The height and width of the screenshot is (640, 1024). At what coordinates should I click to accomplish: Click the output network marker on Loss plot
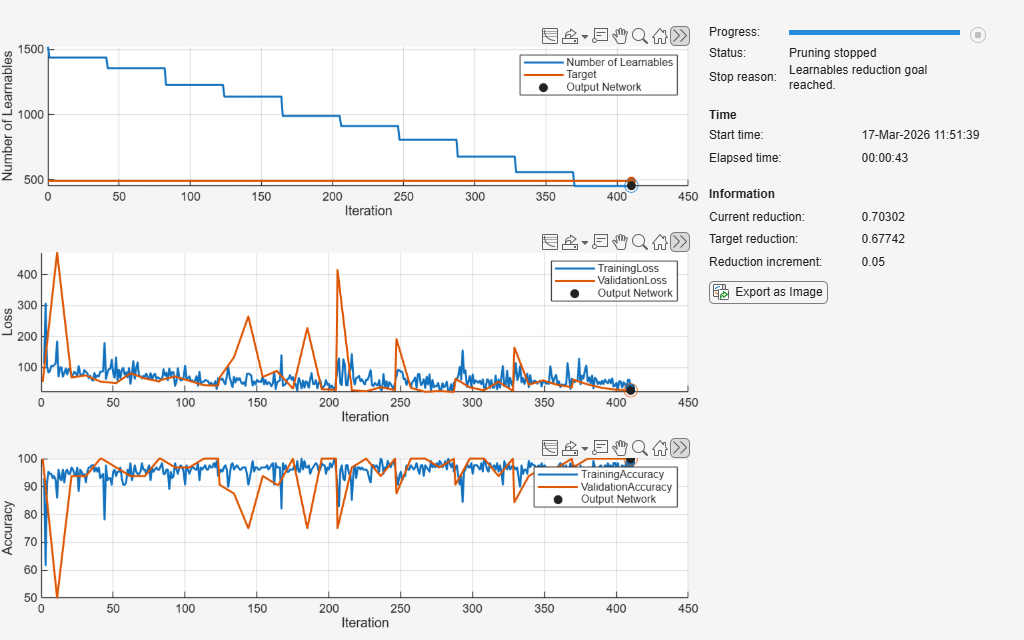point(630,390)
